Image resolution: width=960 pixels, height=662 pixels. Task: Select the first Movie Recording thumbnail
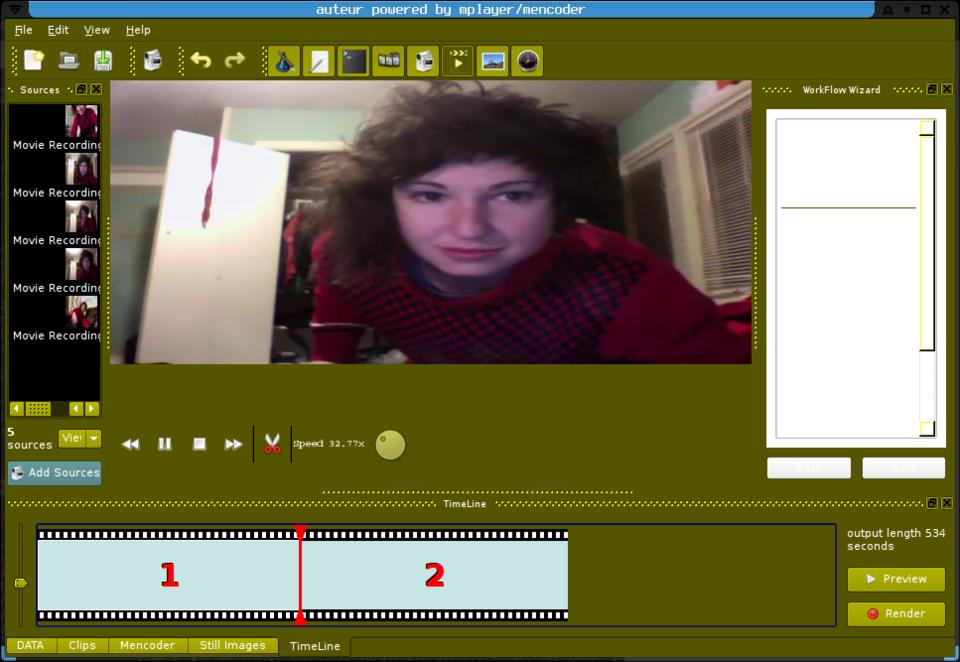[81, 122]
